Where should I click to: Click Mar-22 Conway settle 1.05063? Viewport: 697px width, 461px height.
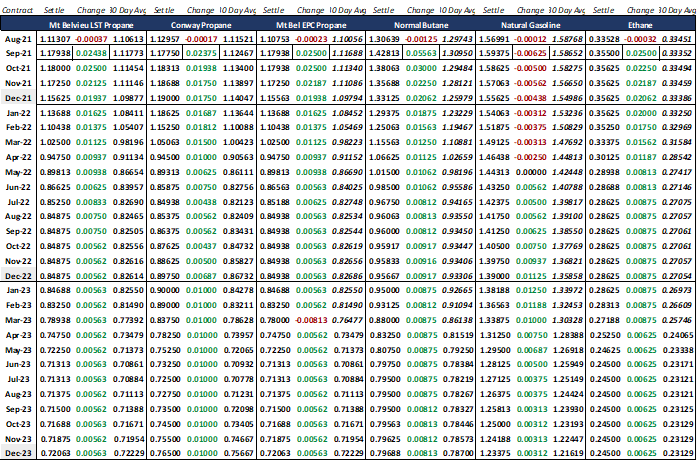click(x=165, y=143)
